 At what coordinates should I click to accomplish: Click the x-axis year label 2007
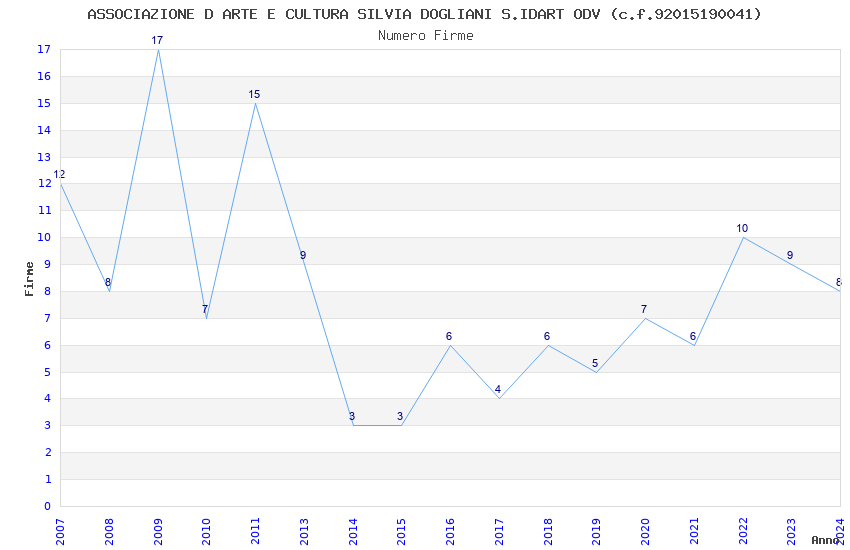tap(60, 532)
